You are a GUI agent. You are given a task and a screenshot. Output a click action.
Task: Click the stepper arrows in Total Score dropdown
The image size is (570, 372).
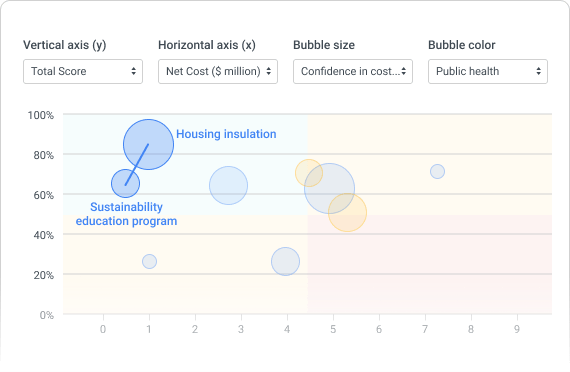(134, 71)
